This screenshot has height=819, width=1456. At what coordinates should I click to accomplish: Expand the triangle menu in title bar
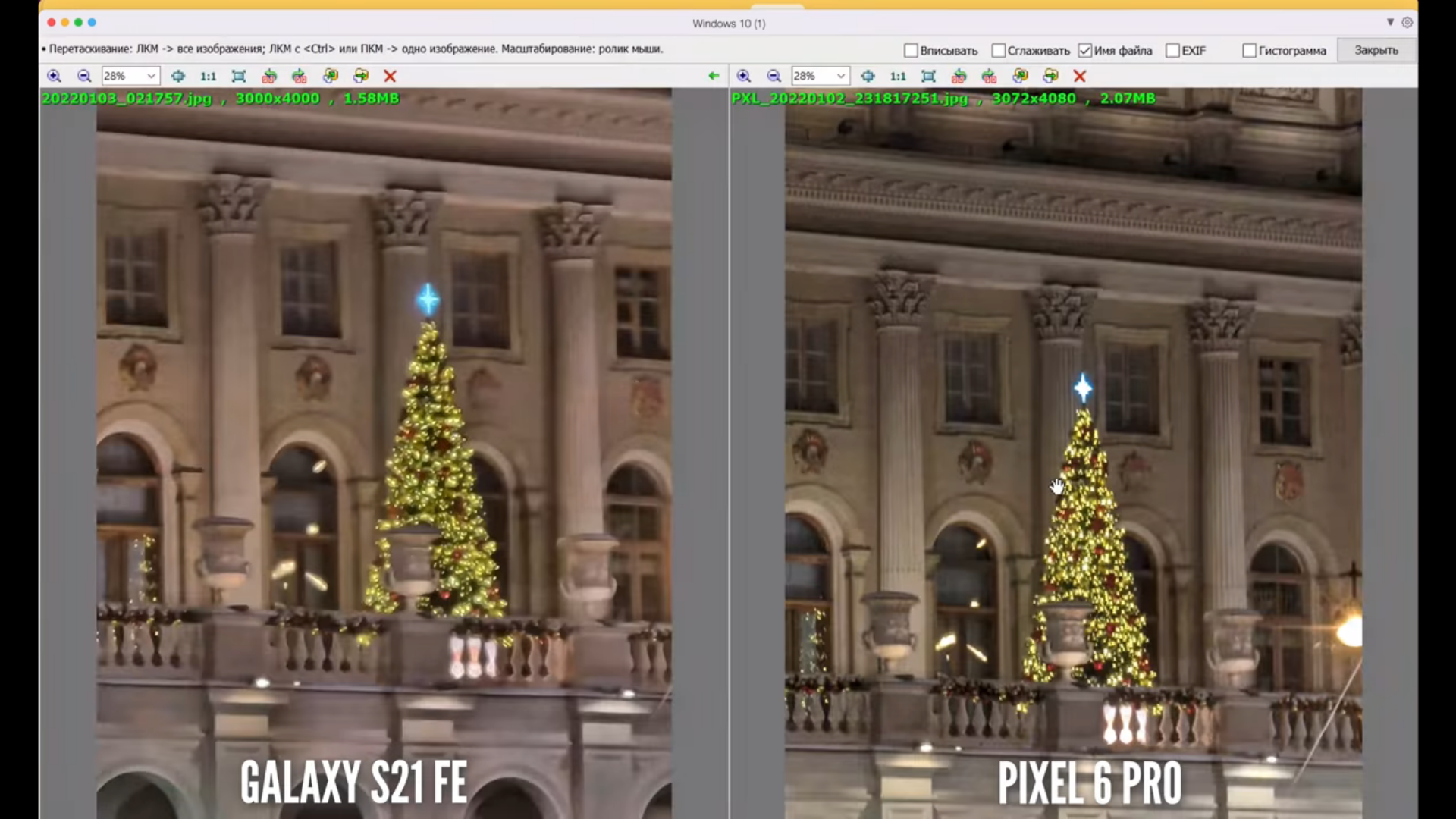1390,23
